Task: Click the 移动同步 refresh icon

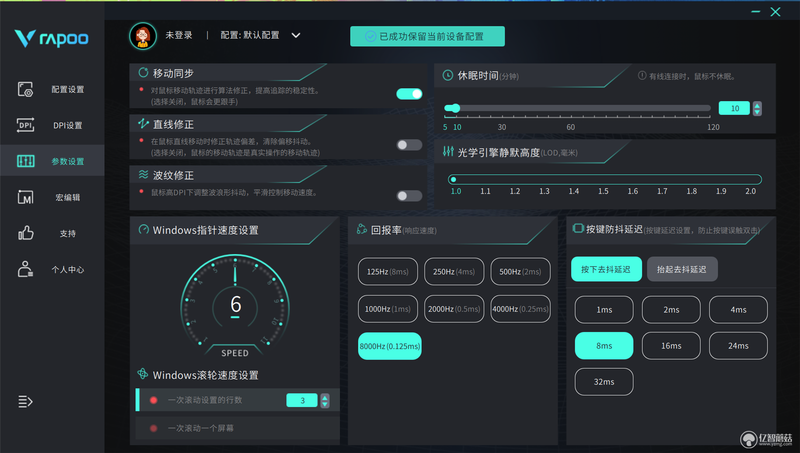Action: 143,73
